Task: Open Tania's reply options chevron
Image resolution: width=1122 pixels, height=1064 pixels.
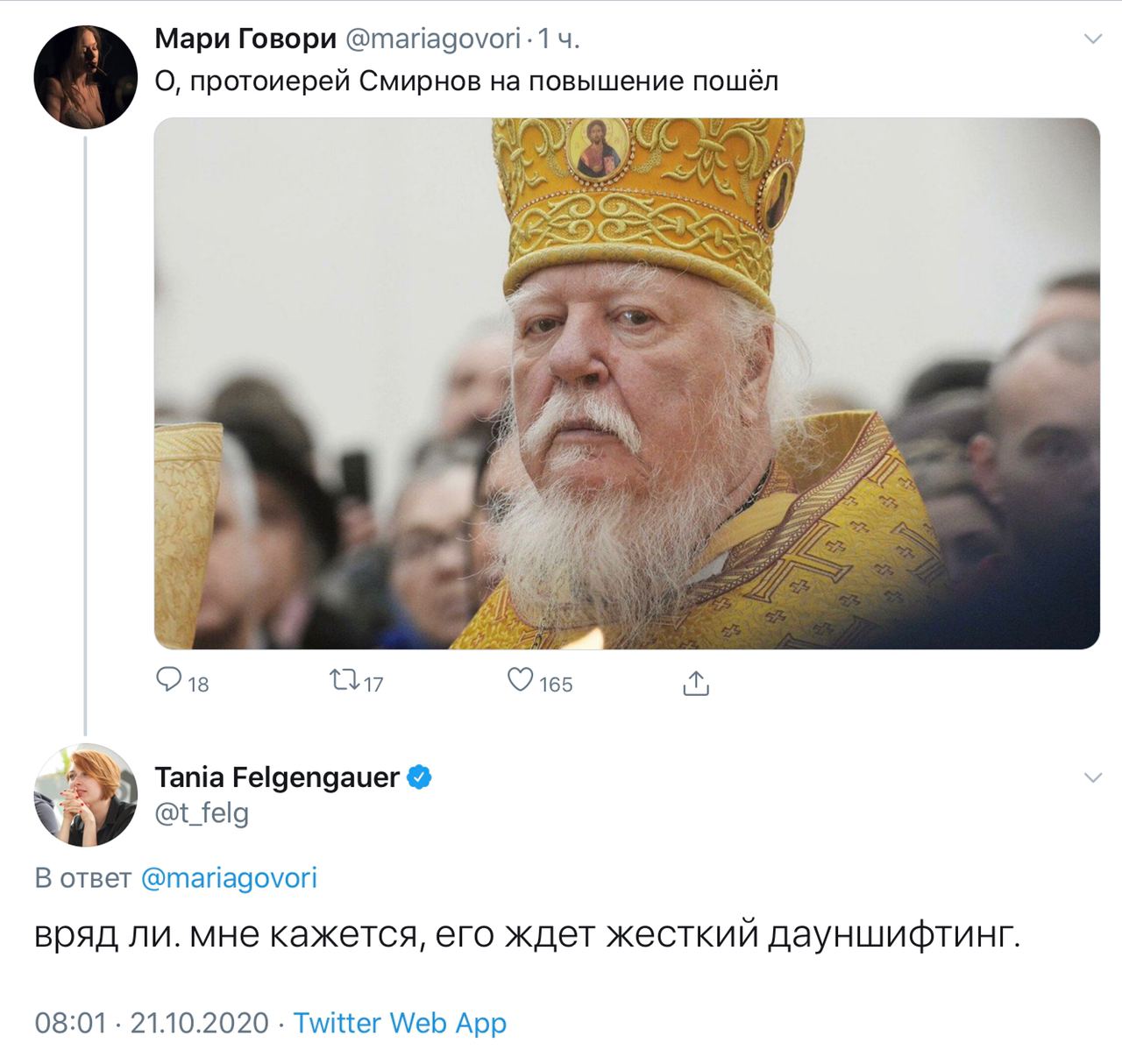Action: tap(1092, 778)
